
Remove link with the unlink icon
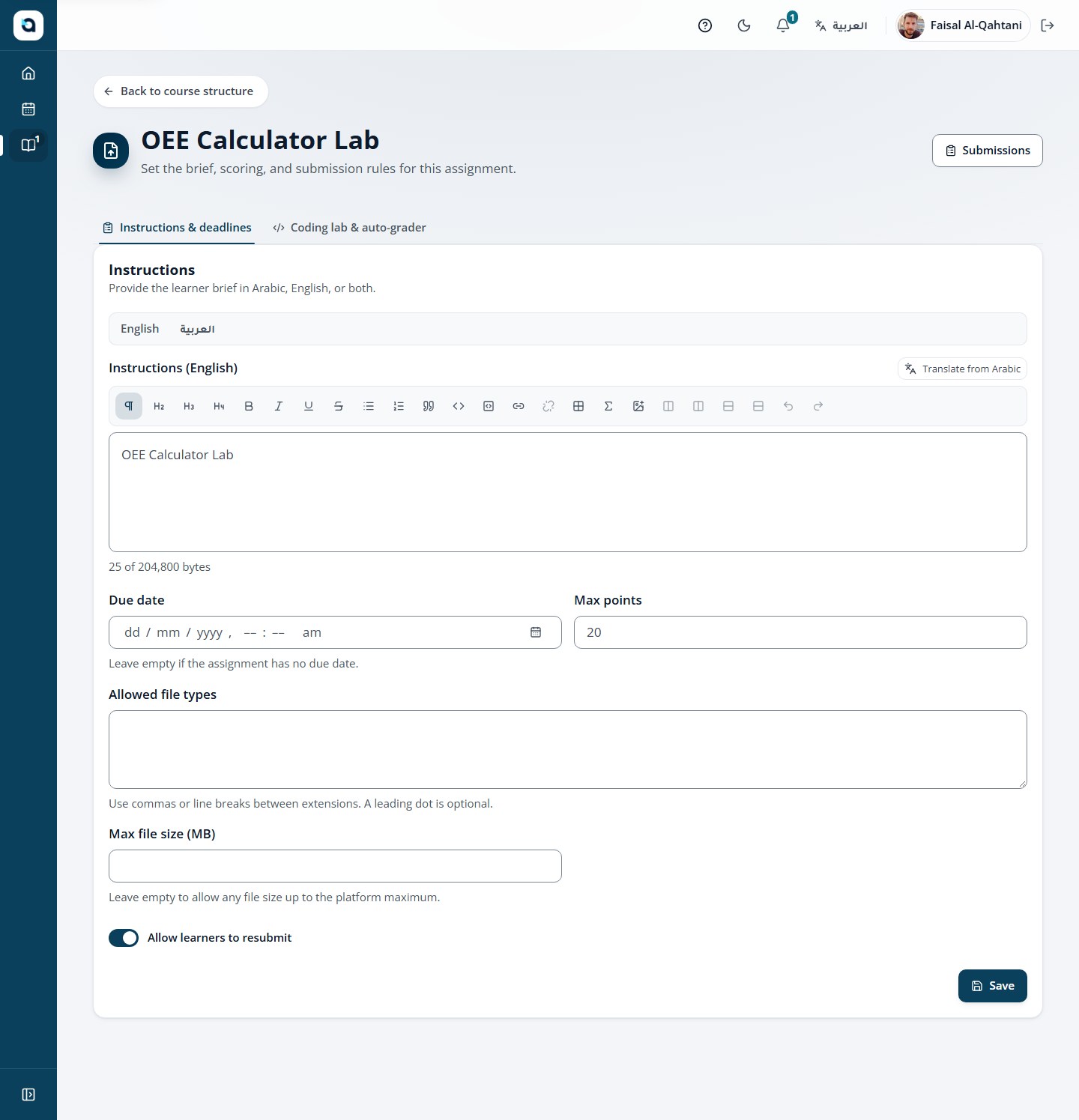(548, 406)
